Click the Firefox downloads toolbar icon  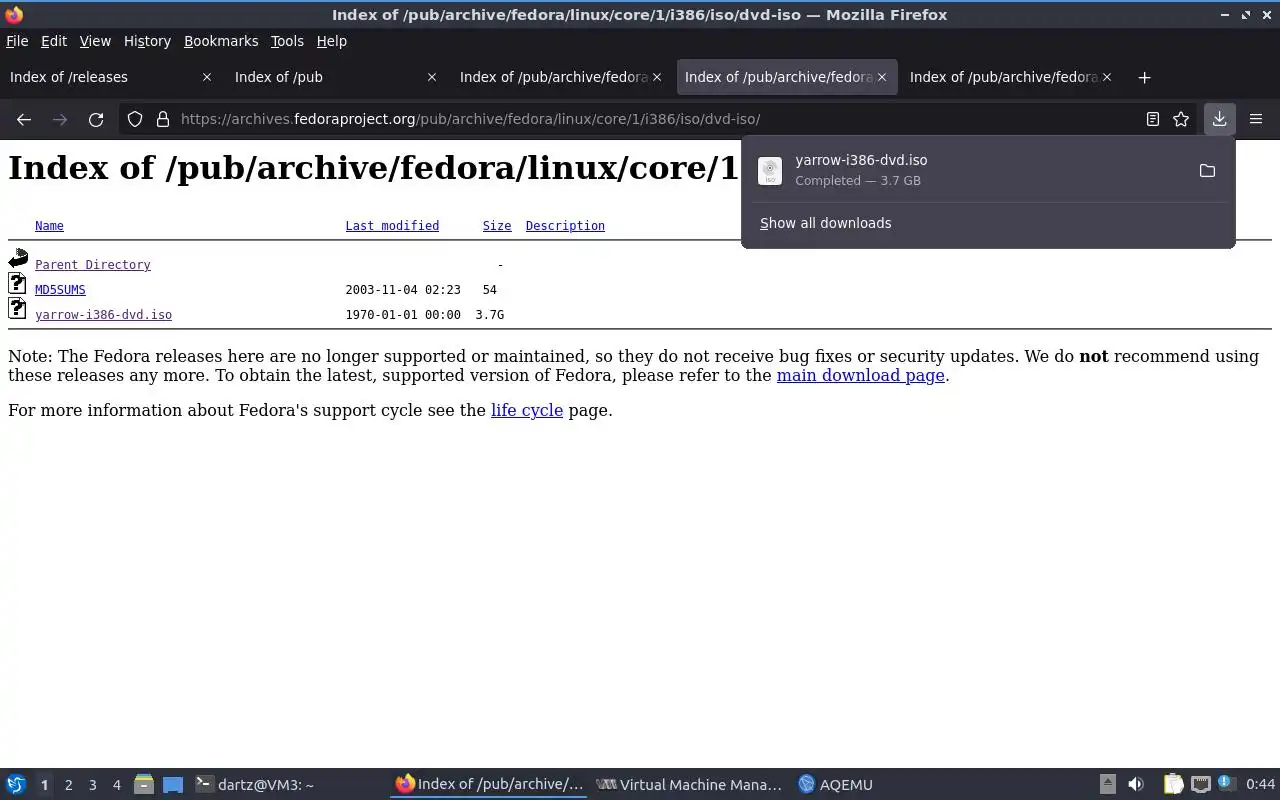click(x=1219, y=119)
